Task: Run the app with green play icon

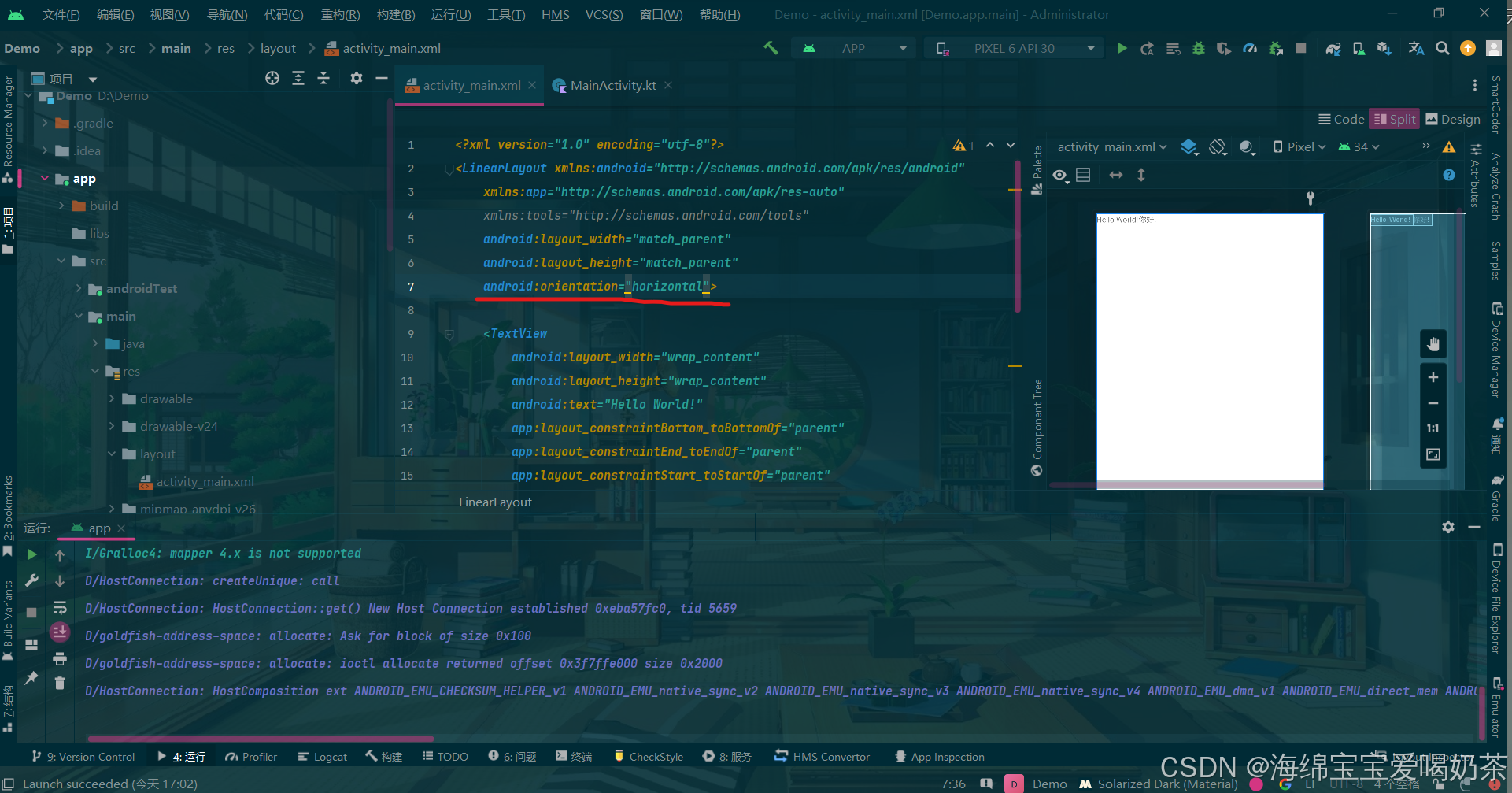Action: point(1122,48)
